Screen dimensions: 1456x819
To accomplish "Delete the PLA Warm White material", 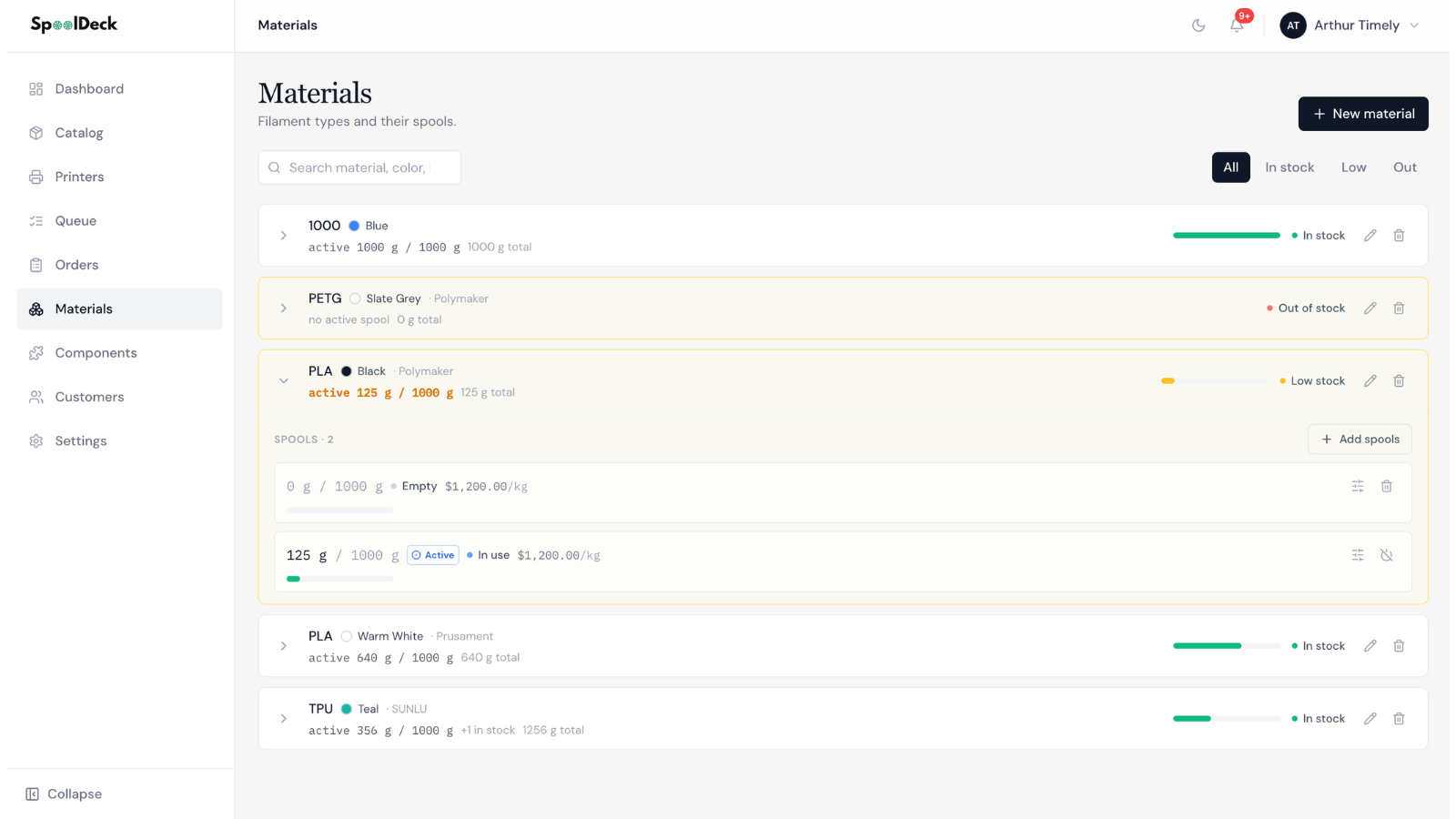I will tap(1399, 646).
